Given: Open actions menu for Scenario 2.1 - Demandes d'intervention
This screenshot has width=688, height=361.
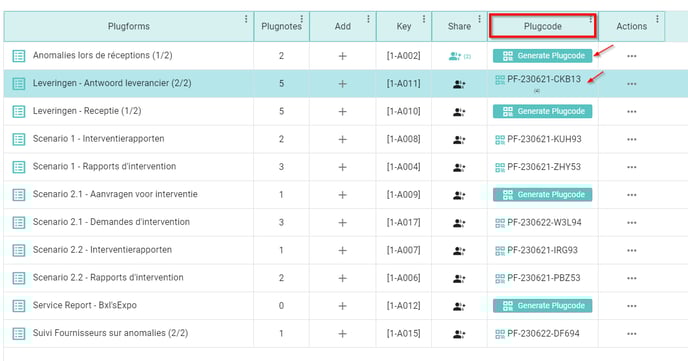Looking at the screenshot, I should pos(632,223).
